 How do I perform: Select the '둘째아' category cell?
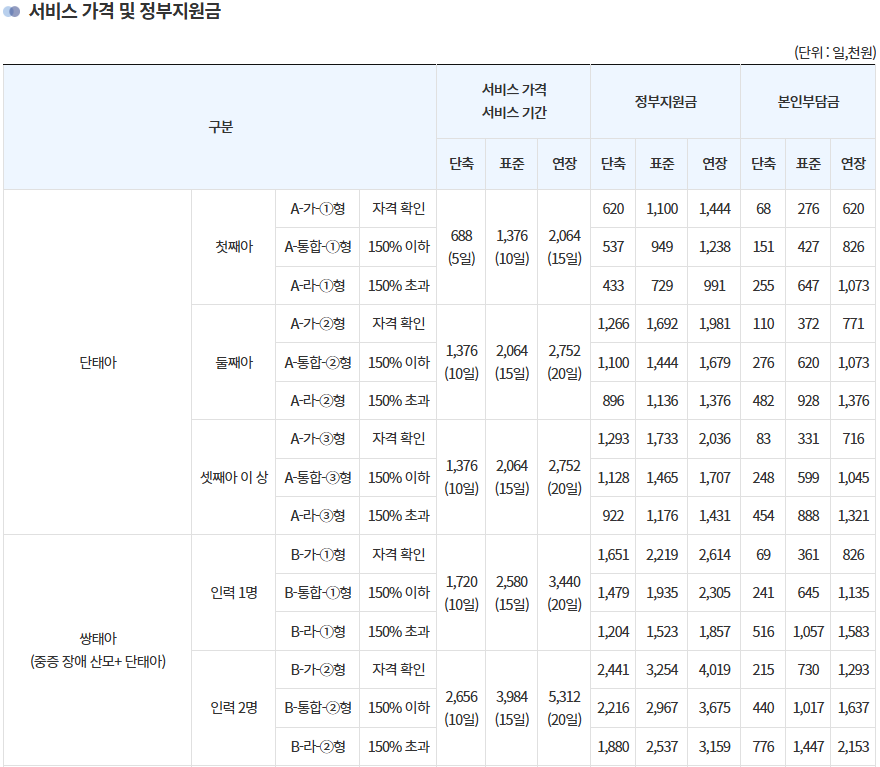click(x=234, y=362)
